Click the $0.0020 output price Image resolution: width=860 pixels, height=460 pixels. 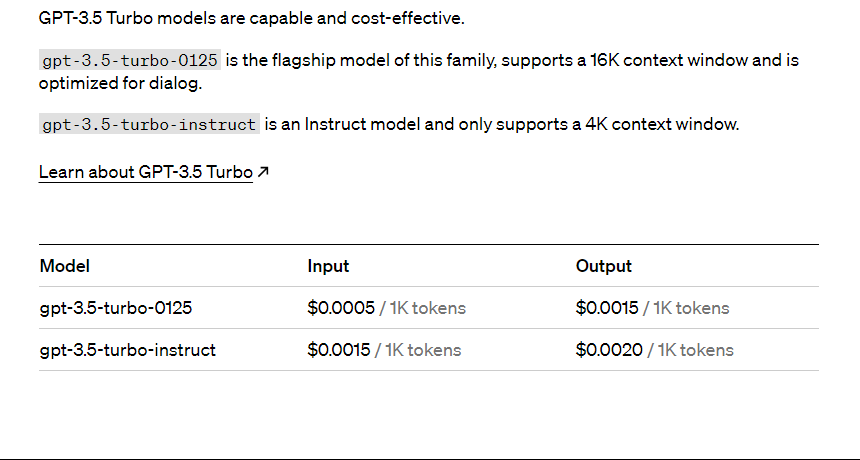coord(609,350)
